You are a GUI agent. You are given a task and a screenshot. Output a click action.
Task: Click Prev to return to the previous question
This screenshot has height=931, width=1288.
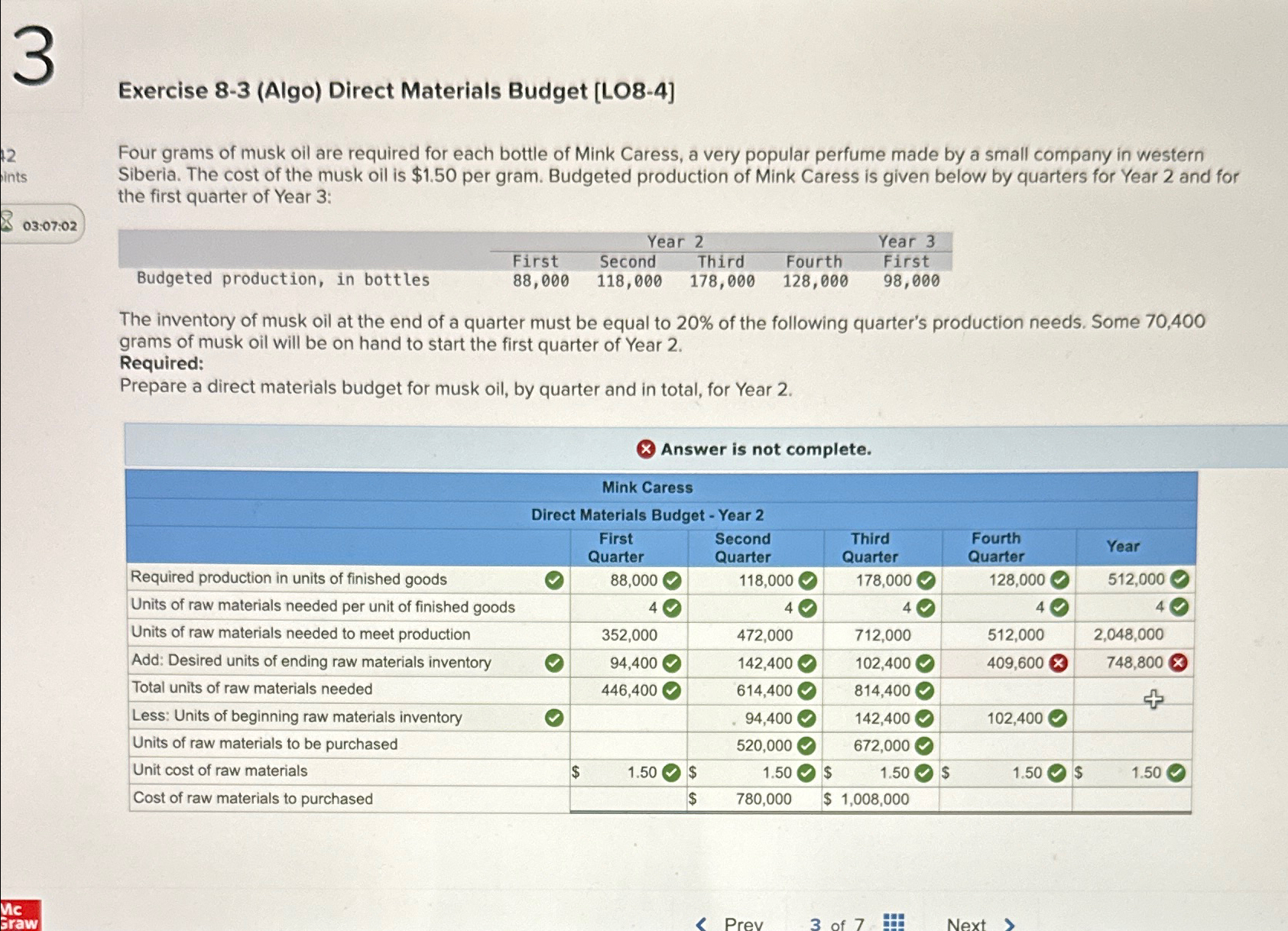coord(743,923)
